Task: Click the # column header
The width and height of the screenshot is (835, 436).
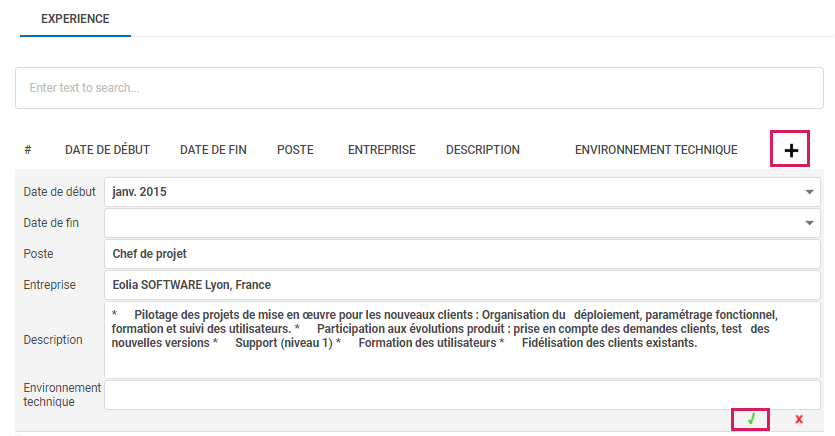Action: (x=28, y=150)
